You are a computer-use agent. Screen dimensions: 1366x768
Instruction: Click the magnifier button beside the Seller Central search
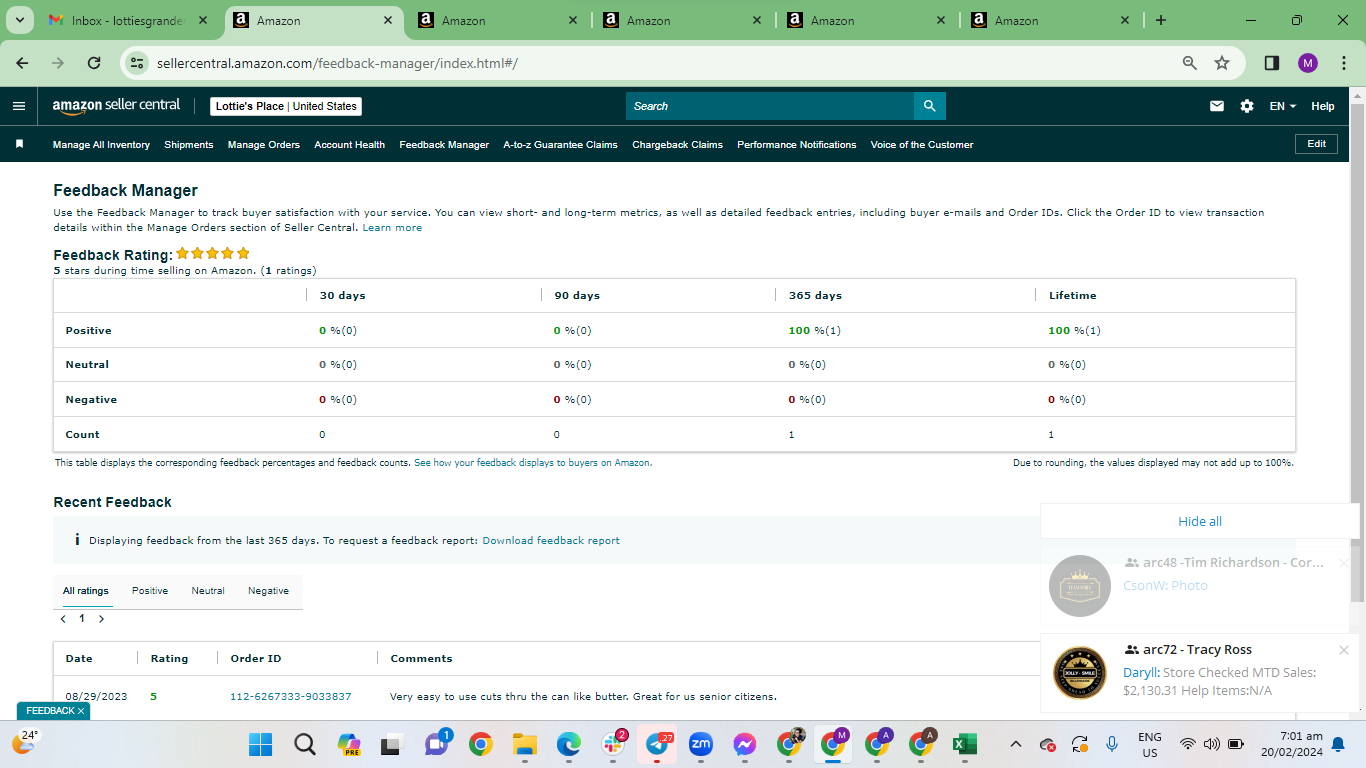pos(929,106)
